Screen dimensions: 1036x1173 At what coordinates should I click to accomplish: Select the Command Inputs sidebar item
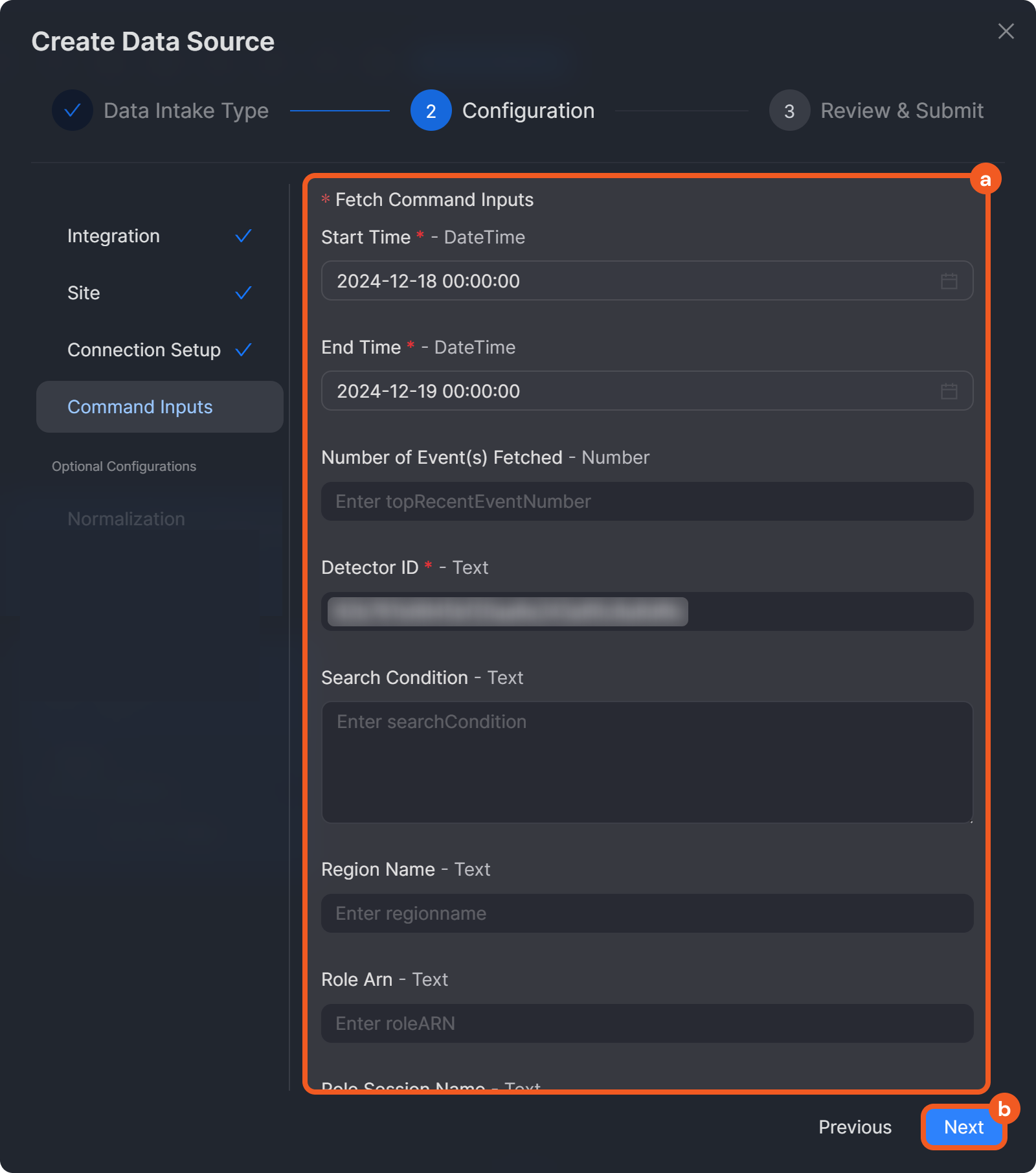(x=141, y=407)
